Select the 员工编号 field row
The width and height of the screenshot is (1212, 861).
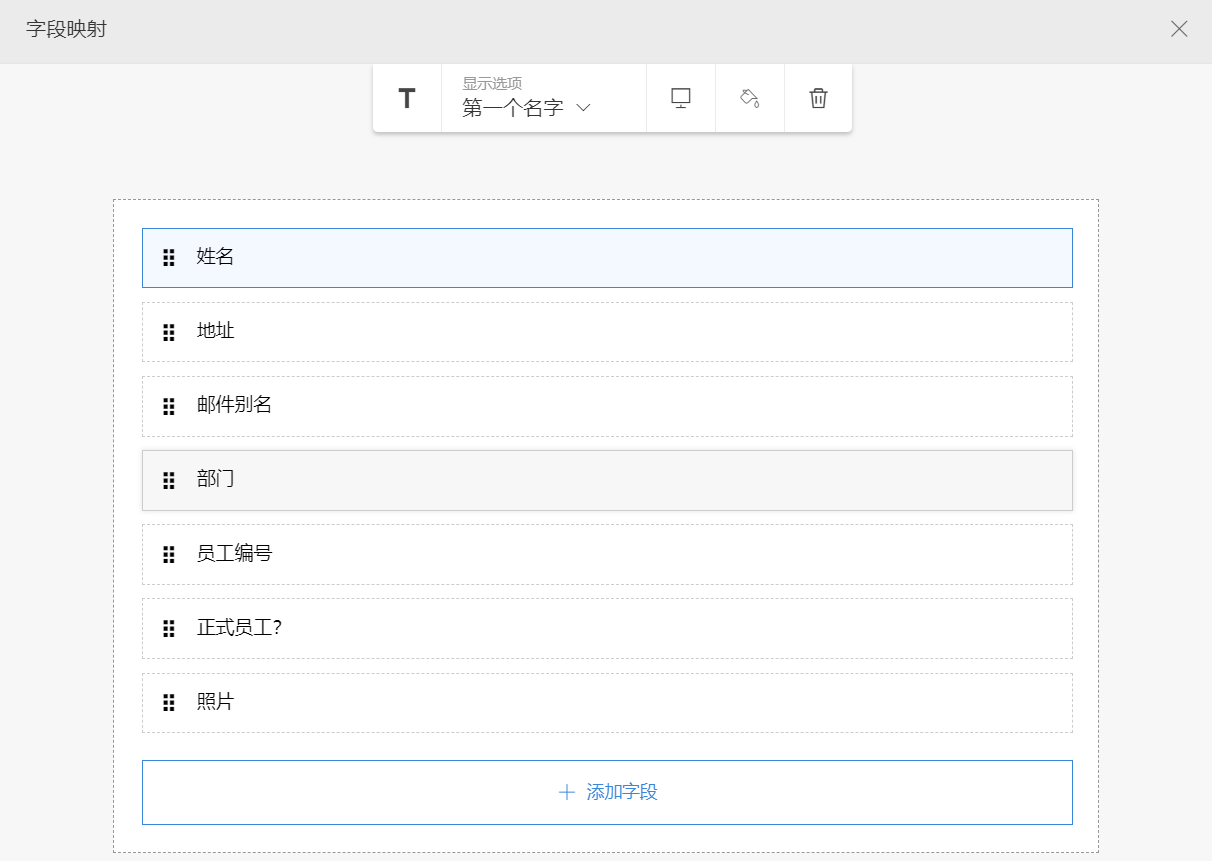pyautogui.click(x=606, y=554)
